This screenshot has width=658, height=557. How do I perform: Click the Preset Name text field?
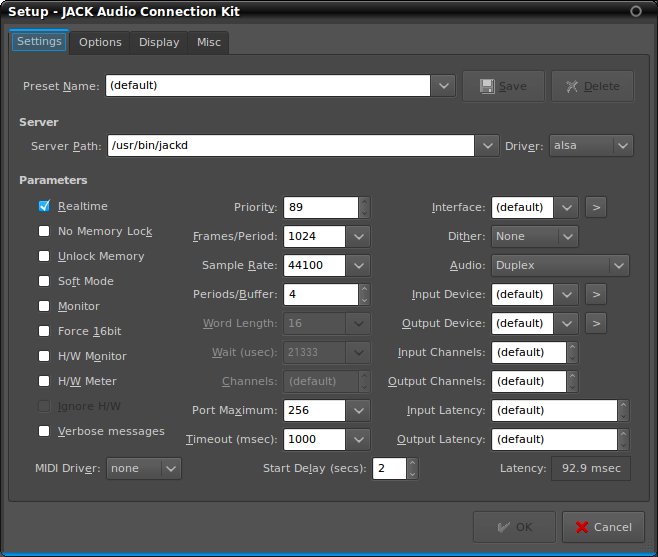(x=268, y=86)
